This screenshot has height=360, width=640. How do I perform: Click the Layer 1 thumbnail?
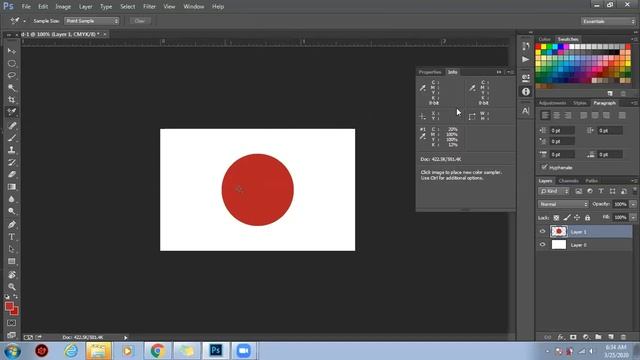[559, 231]
